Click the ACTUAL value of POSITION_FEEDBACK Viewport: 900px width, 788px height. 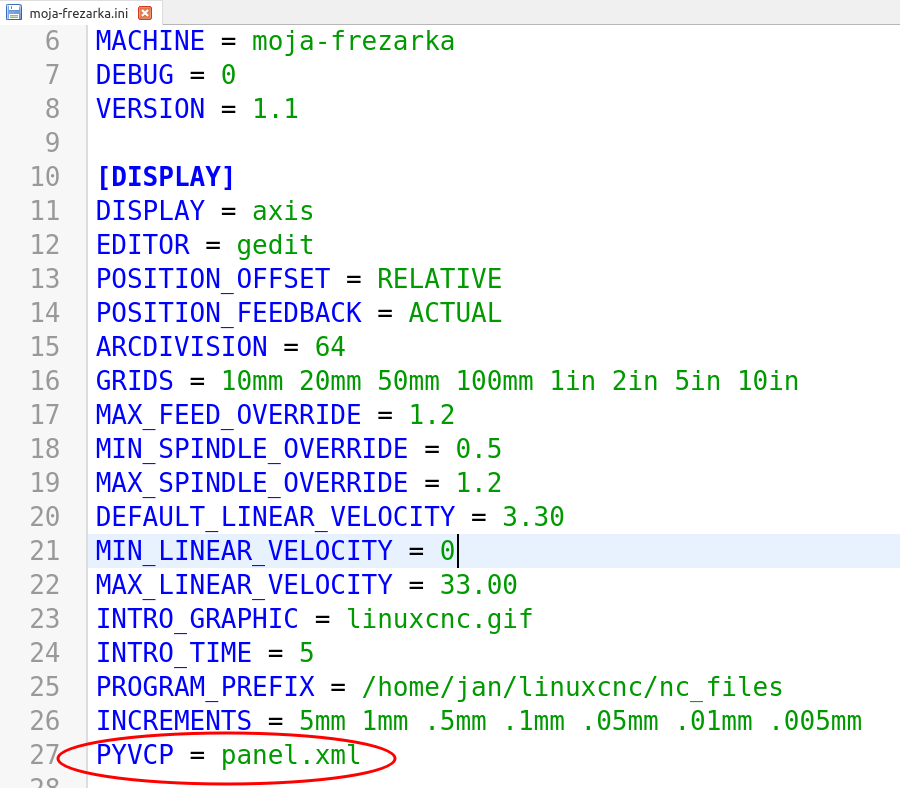coord(455,313)
